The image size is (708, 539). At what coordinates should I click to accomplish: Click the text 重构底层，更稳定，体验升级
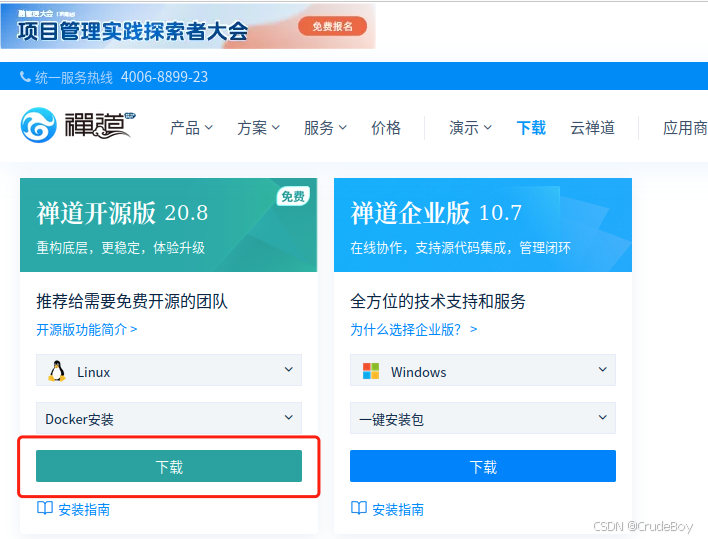pyautogui.click(x=121, y=247)
